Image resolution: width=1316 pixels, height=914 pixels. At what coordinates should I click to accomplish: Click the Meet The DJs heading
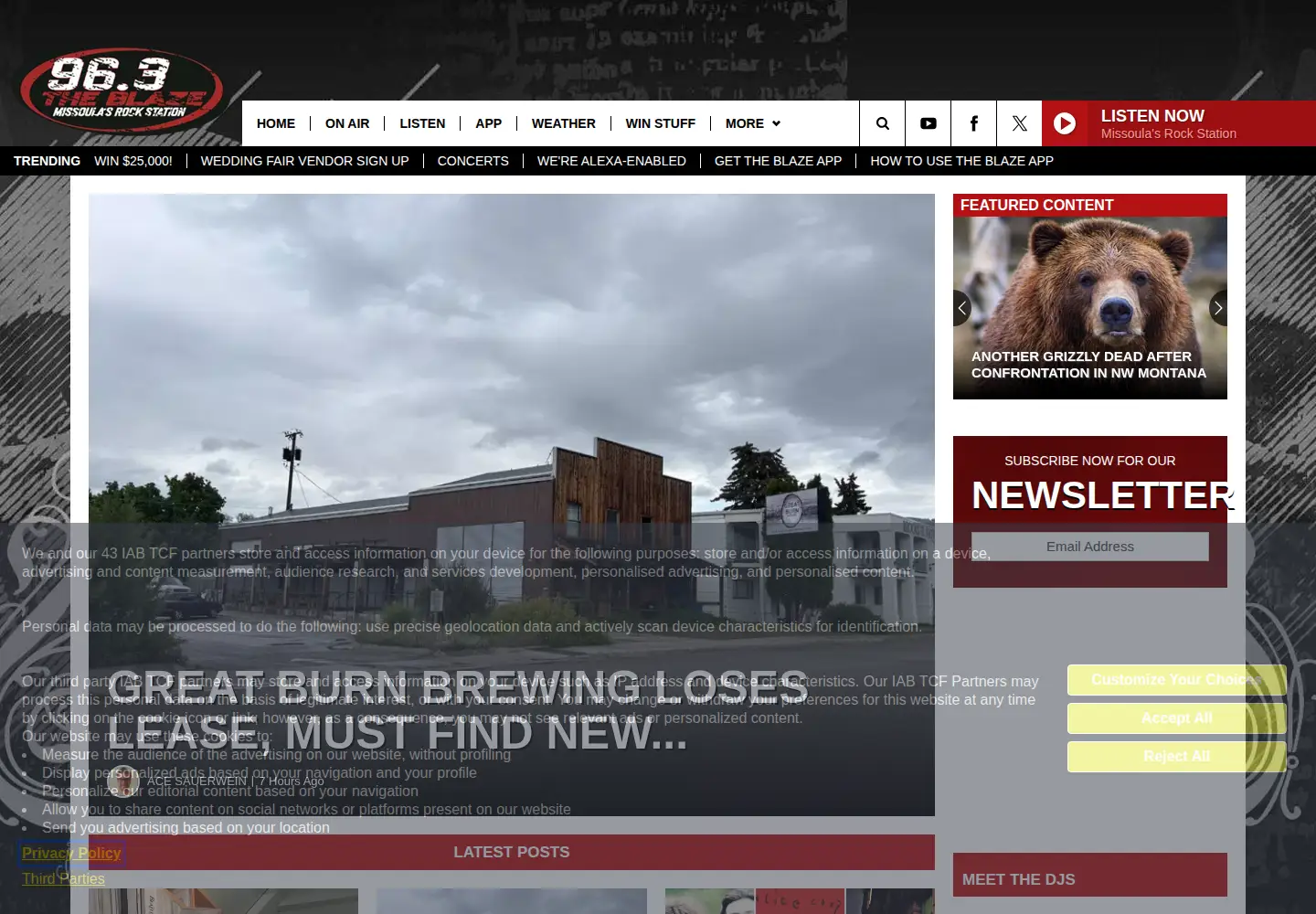point(1019,879)
